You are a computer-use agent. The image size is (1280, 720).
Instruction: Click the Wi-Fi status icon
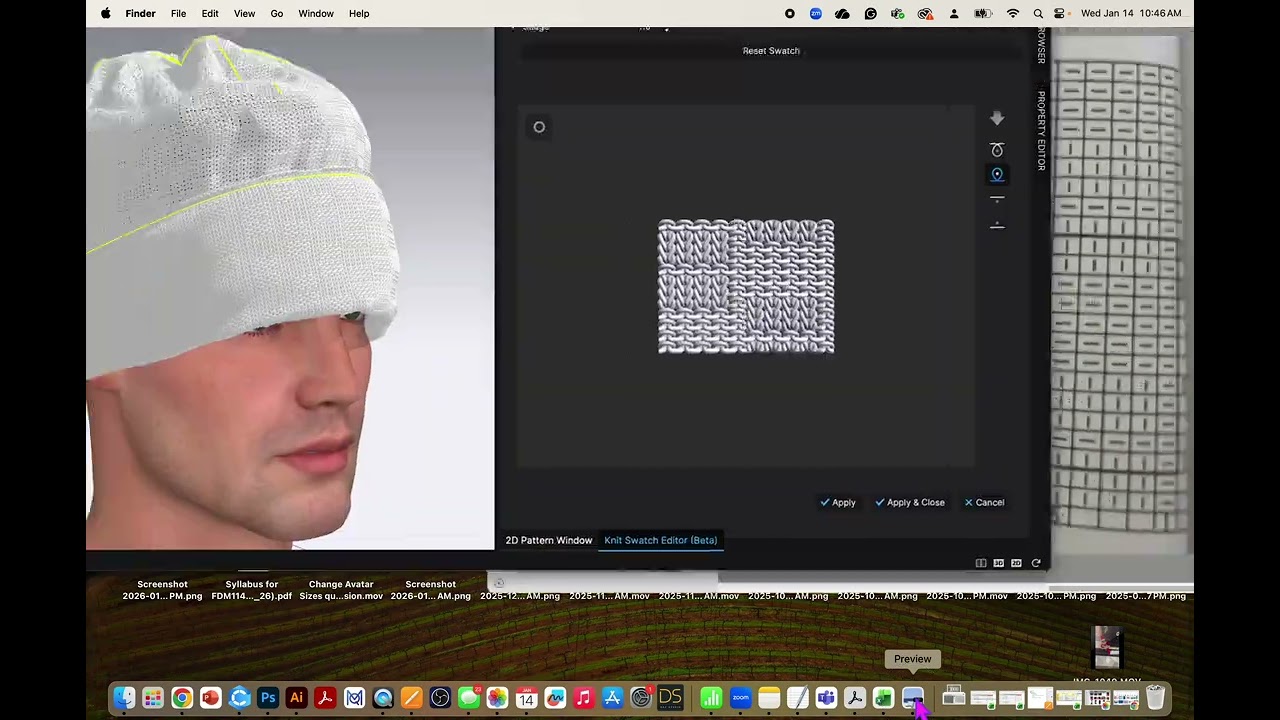[1013, 14]
